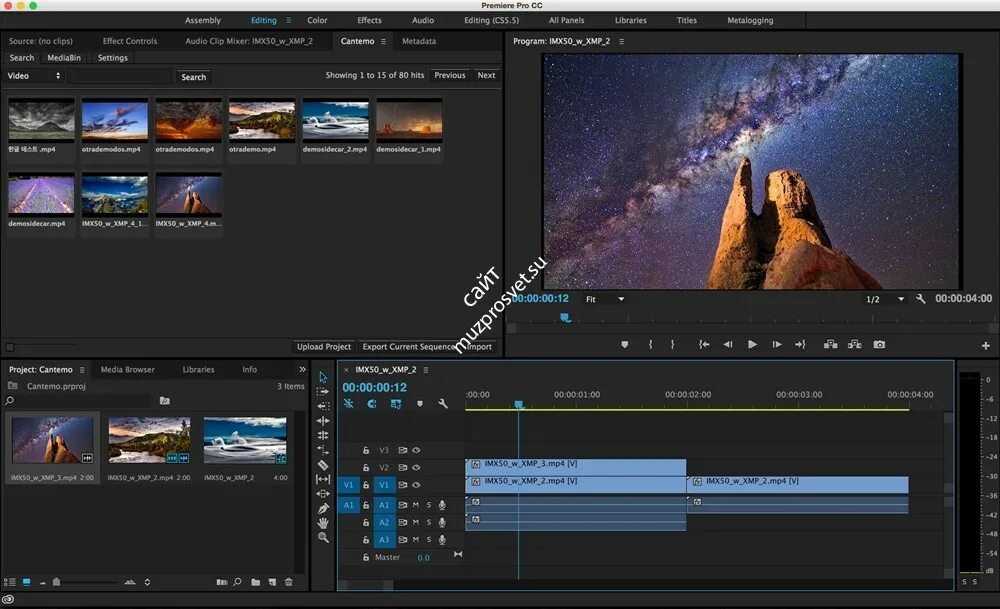This screenshot has height=609, width=1000.
Task: Open Project Cantemo panel menu
Action: [x=82, y=370]
